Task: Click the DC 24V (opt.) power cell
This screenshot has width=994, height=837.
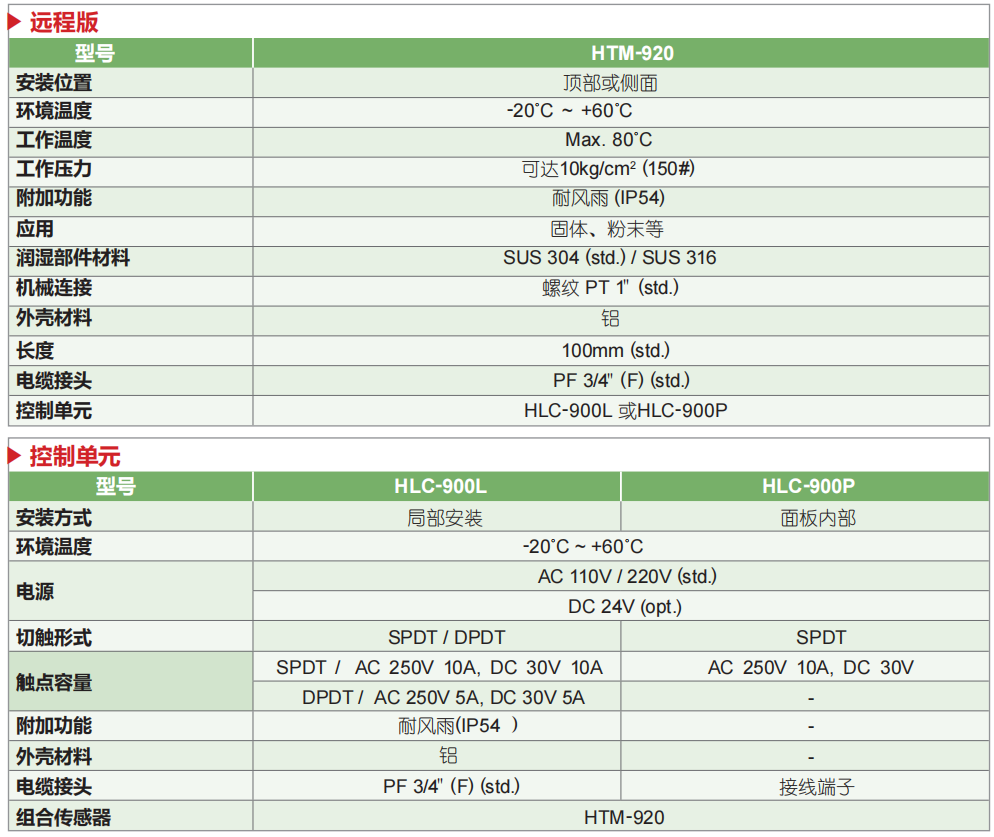Action: (x=621, y=606)
